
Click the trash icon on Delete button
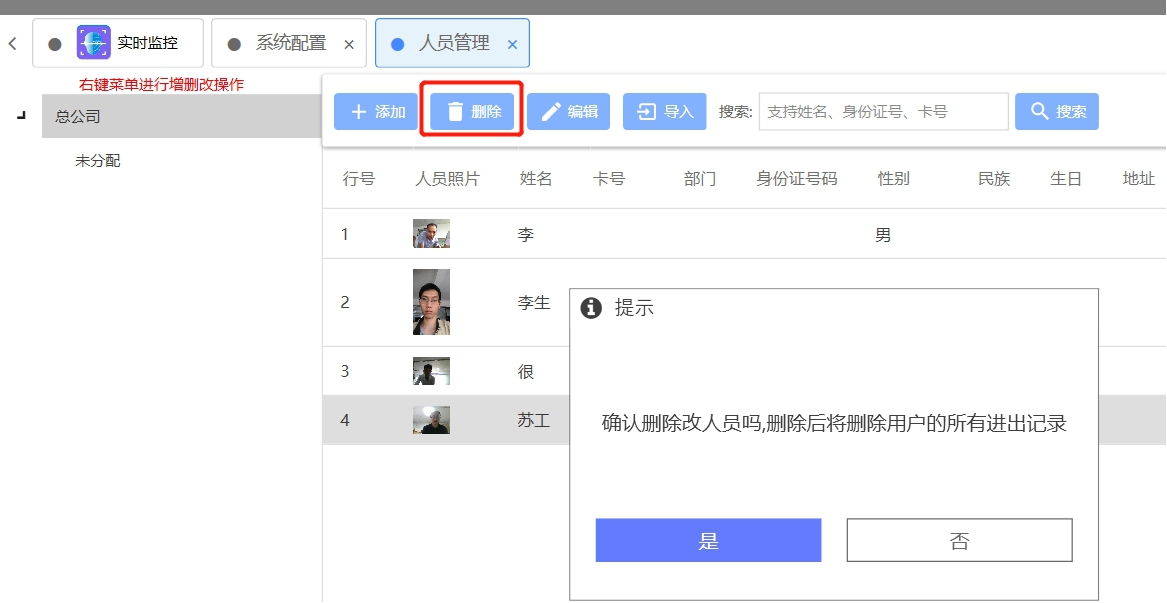click(x=455, y=112)
